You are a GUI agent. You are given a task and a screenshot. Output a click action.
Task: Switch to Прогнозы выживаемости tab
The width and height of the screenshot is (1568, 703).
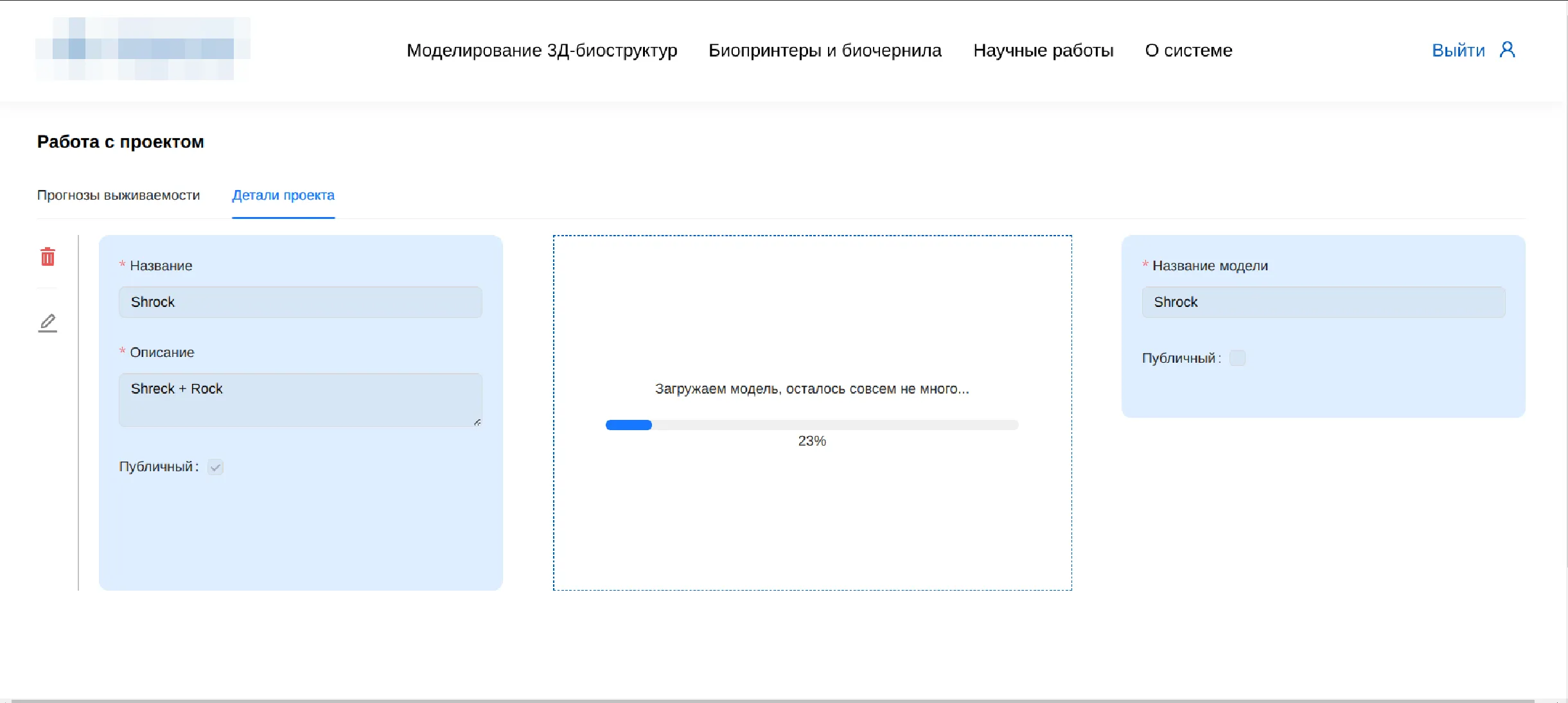pyautogui.click(x=118, y=195)
